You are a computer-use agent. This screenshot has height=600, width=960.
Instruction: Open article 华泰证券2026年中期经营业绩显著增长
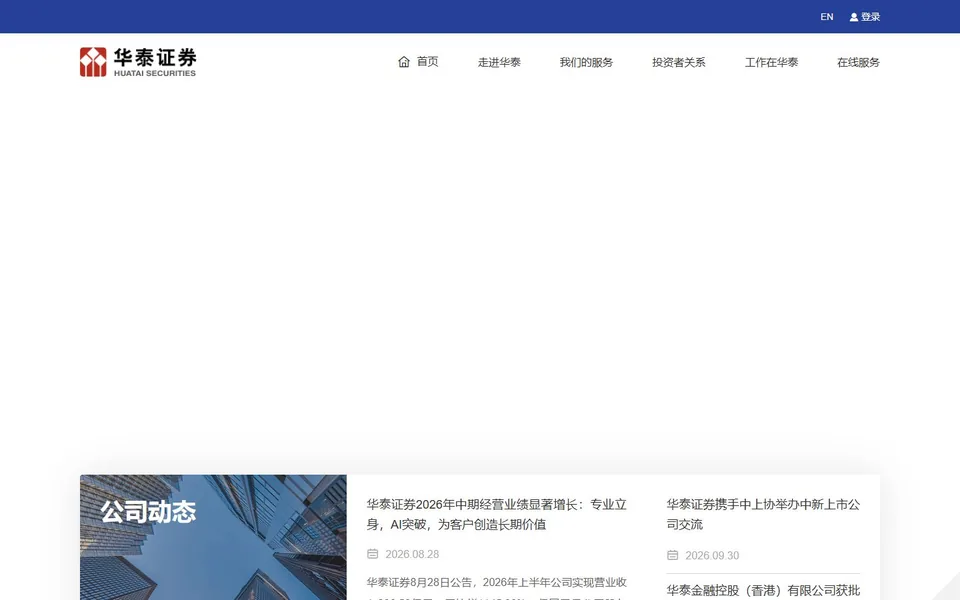[497, 514]
